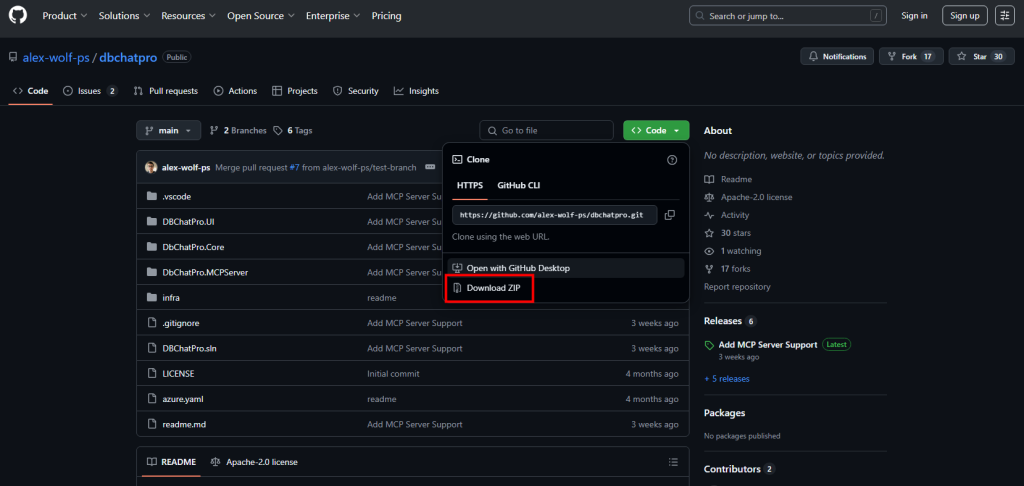Open the DbChatPro.MCPServer folder
The width and height of the screenshot is (1024, 486).
pos(205,272)
